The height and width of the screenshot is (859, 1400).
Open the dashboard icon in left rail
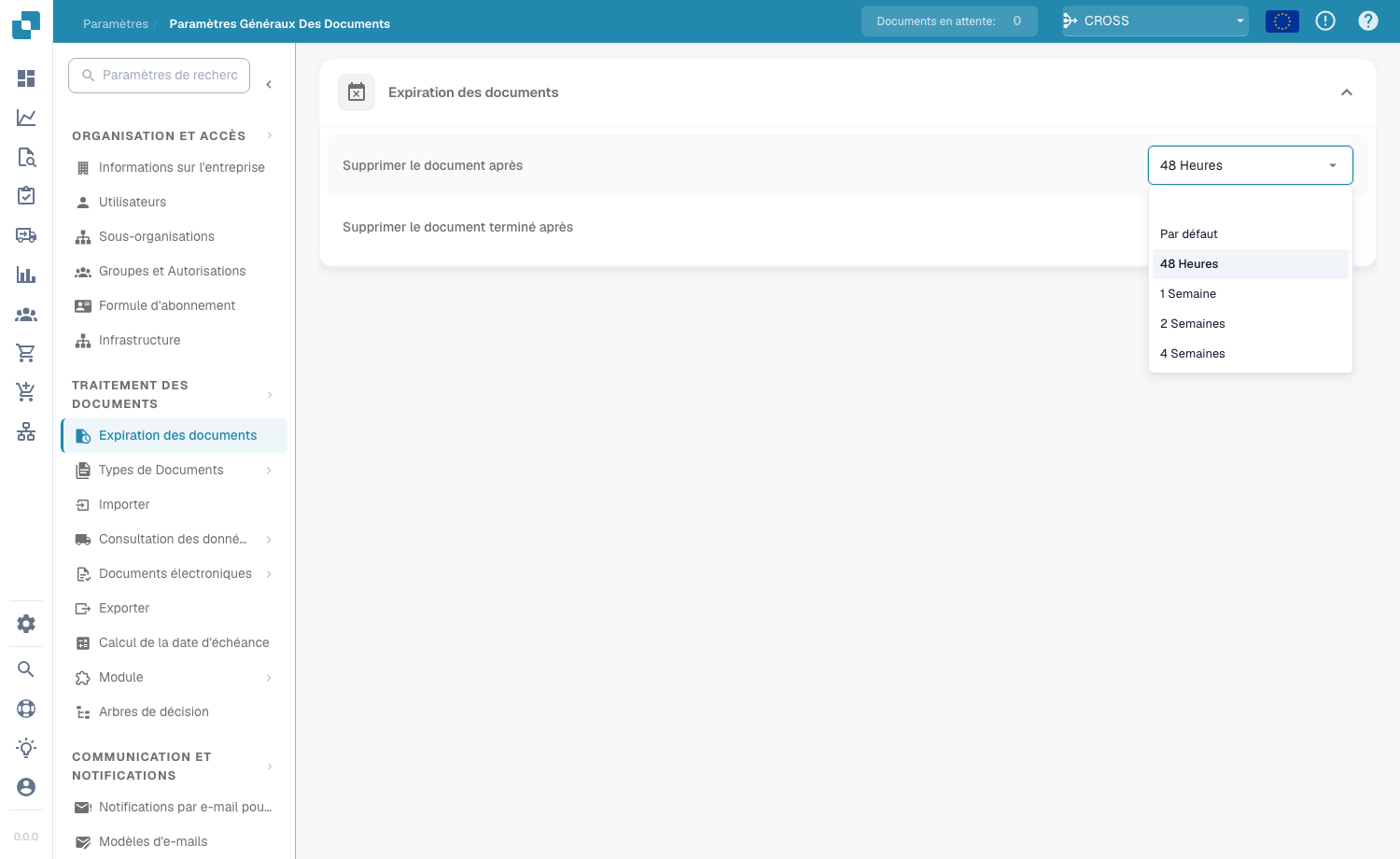click(x=26, y=78)
